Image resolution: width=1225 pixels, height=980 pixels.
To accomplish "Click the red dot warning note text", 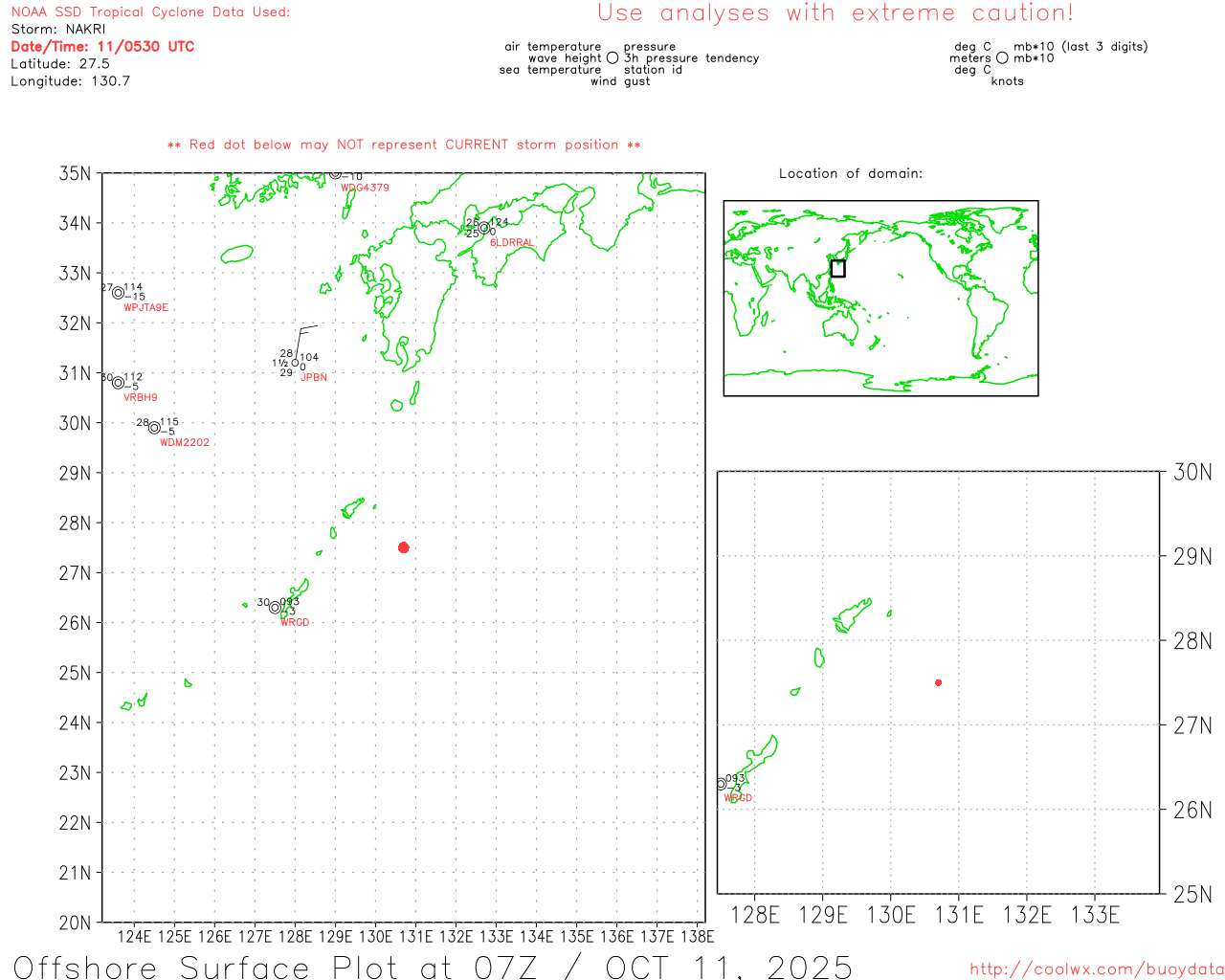I will click(404, 145).
